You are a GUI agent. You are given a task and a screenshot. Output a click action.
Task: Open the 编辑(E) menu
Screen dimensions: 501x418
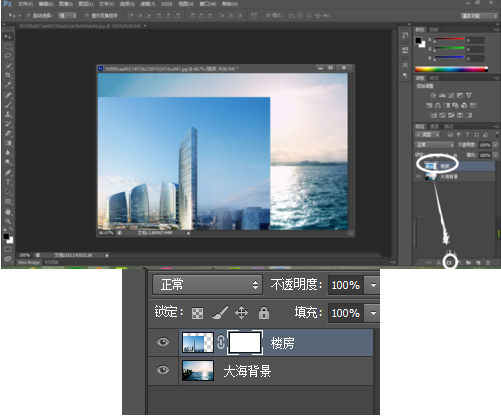point(46,4)
